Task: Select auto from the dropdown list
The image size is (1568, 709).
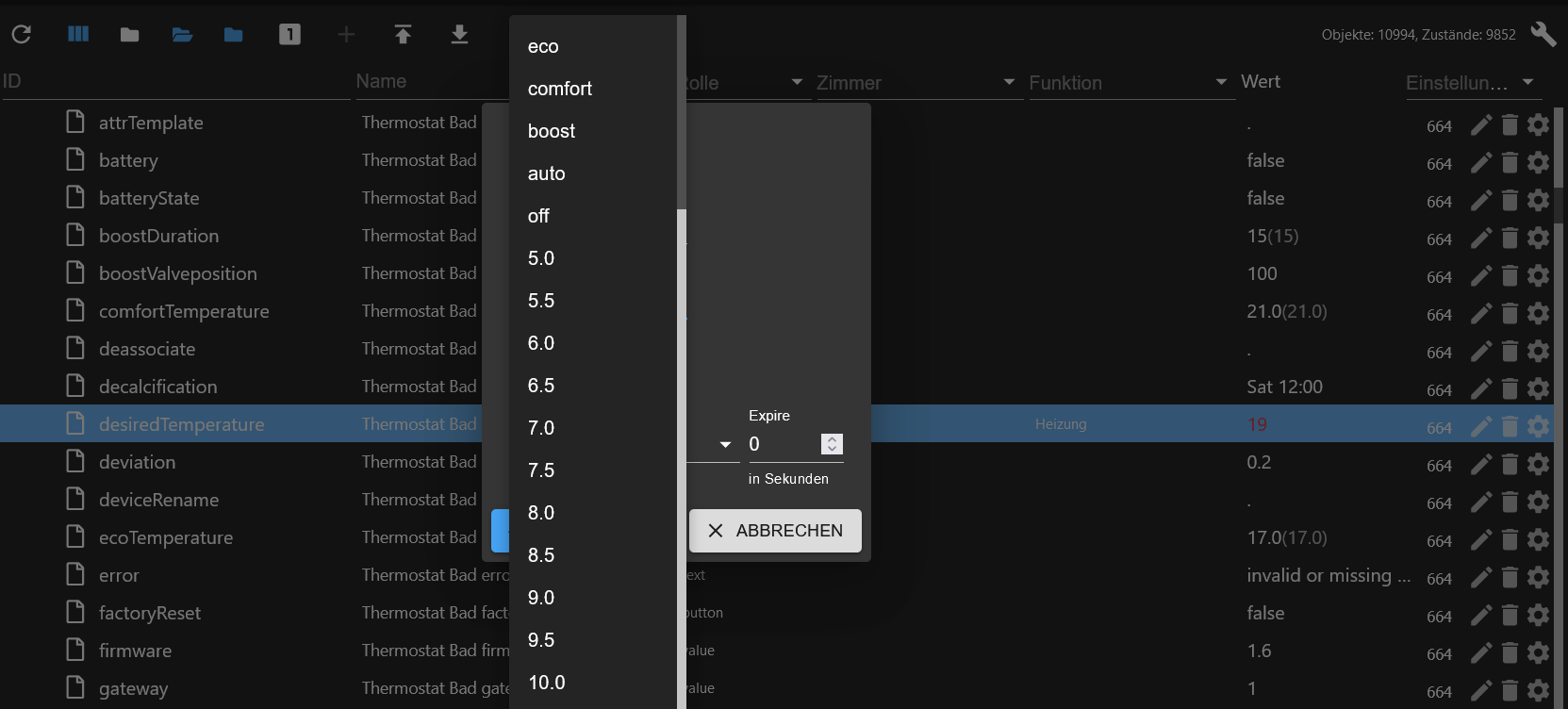Action: click(593, 173)
